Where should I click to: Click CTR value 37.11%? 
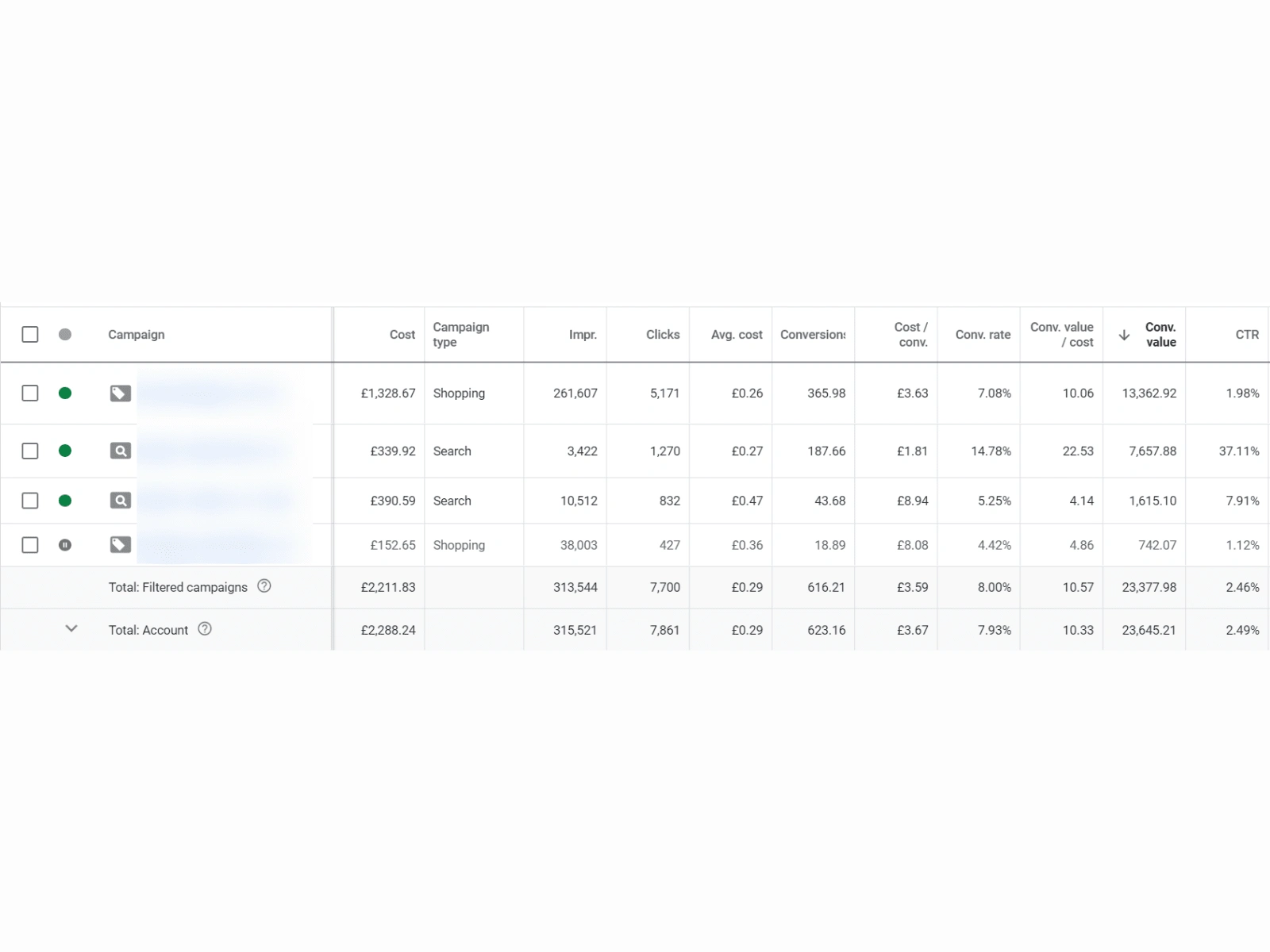coord(1239,451)
